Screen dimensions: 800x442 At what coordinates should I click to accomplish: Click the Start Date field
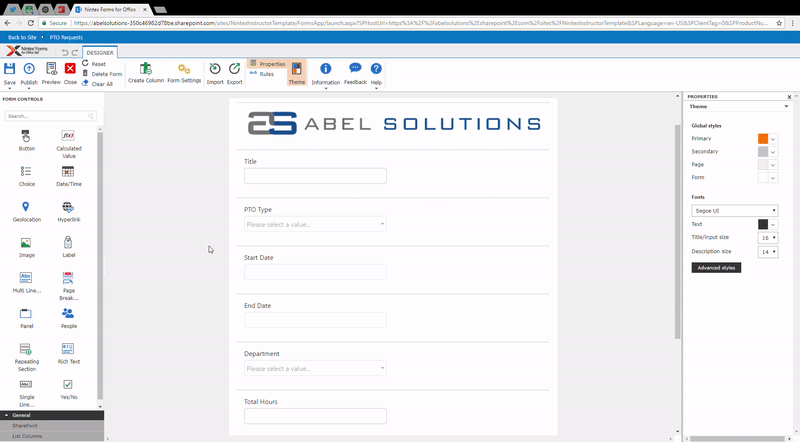315,272
